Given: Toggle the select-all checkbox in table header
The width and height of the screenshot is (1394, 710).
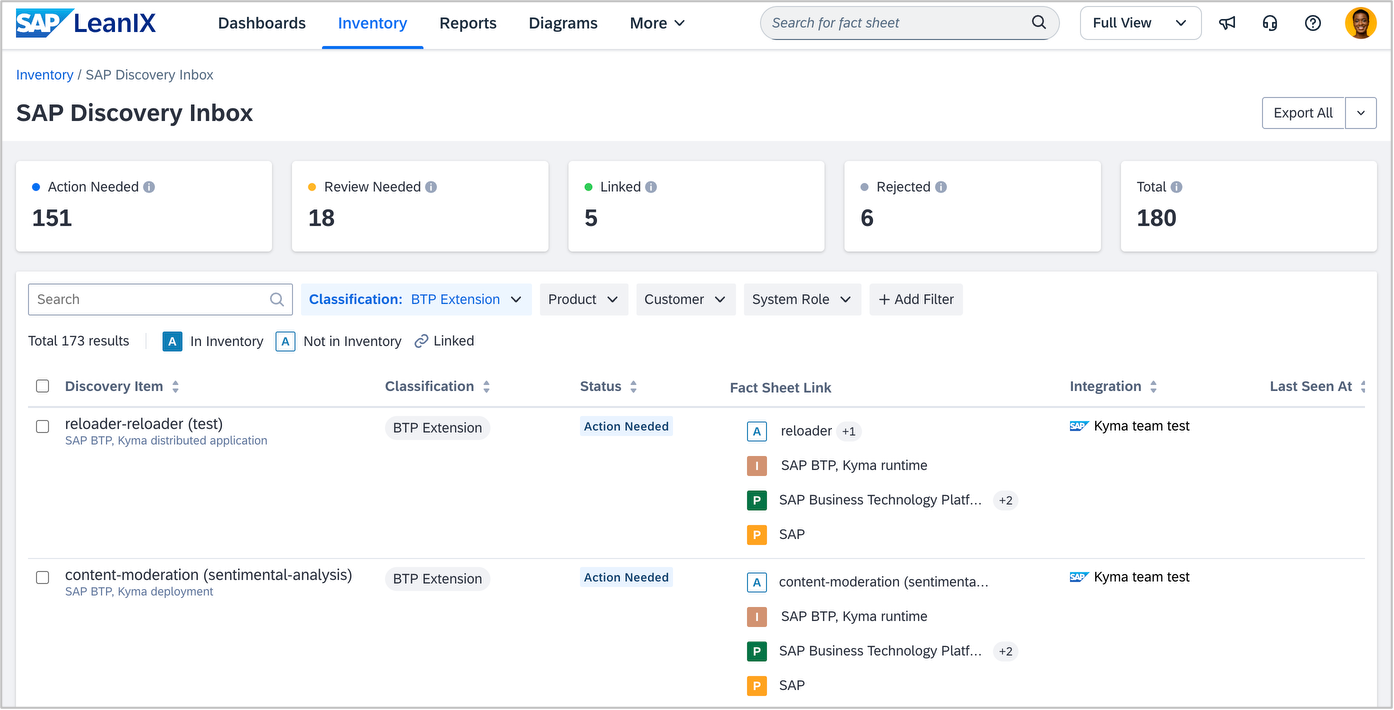Looking at the screenshot, I should click(42, 386).
